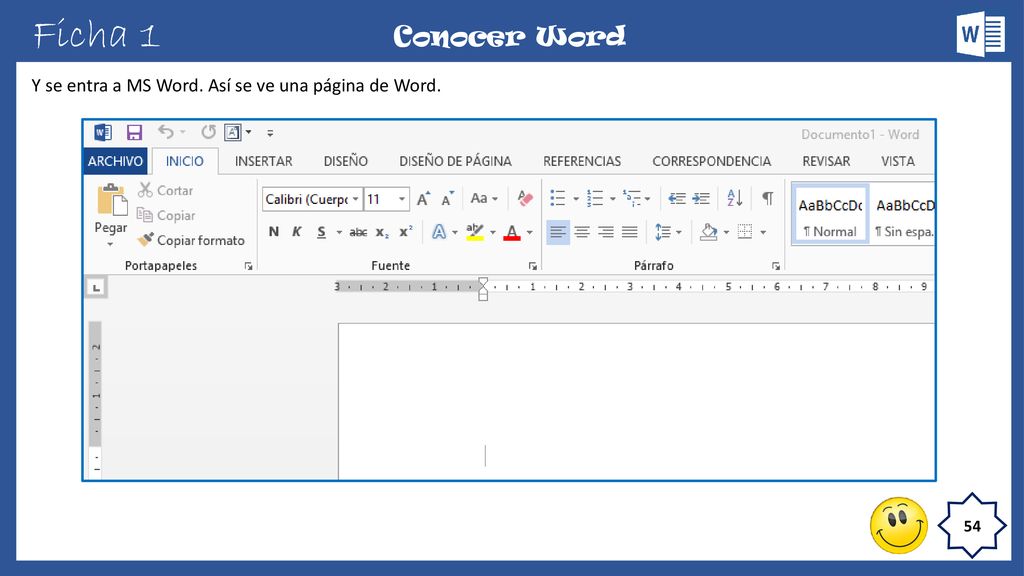Select Align right paragraph alignment
1024x576 pixels.
[606, 232]
